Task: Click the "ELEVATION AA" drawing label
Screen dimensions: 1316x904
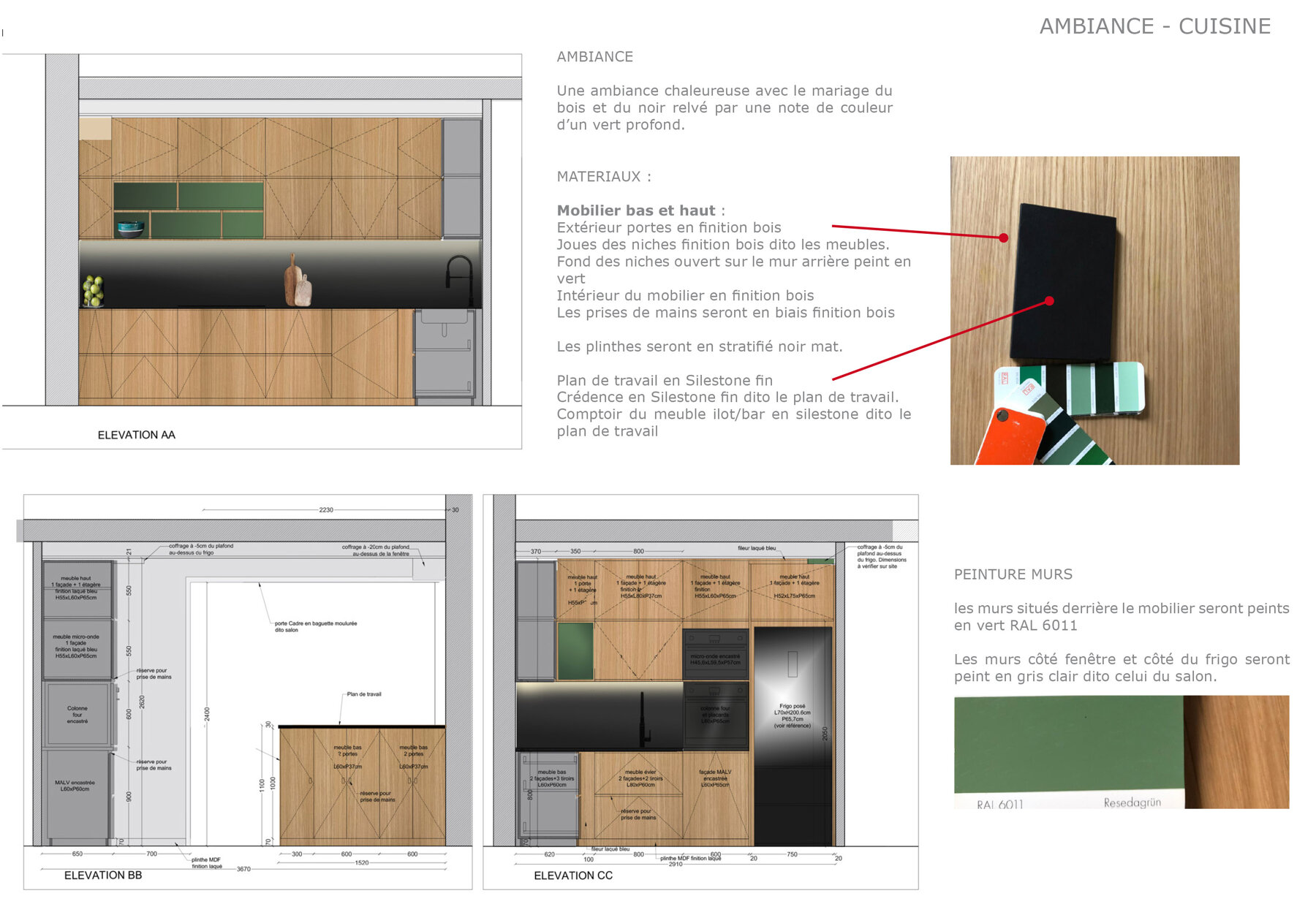Action: pyautogui.click(x=137, y=435)
